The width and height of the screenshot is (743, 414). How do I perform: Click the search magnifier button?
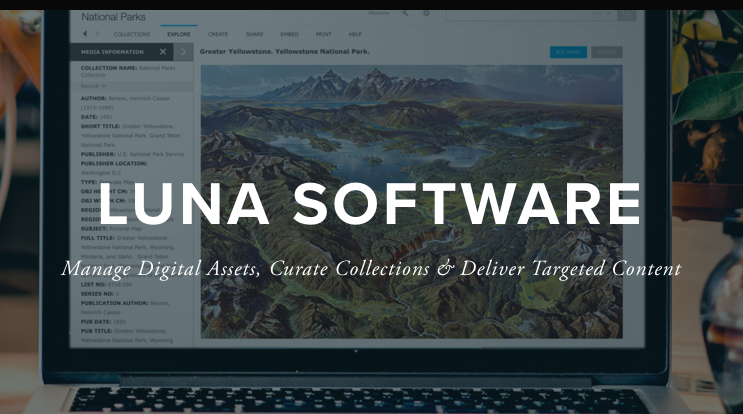[626, 14]
